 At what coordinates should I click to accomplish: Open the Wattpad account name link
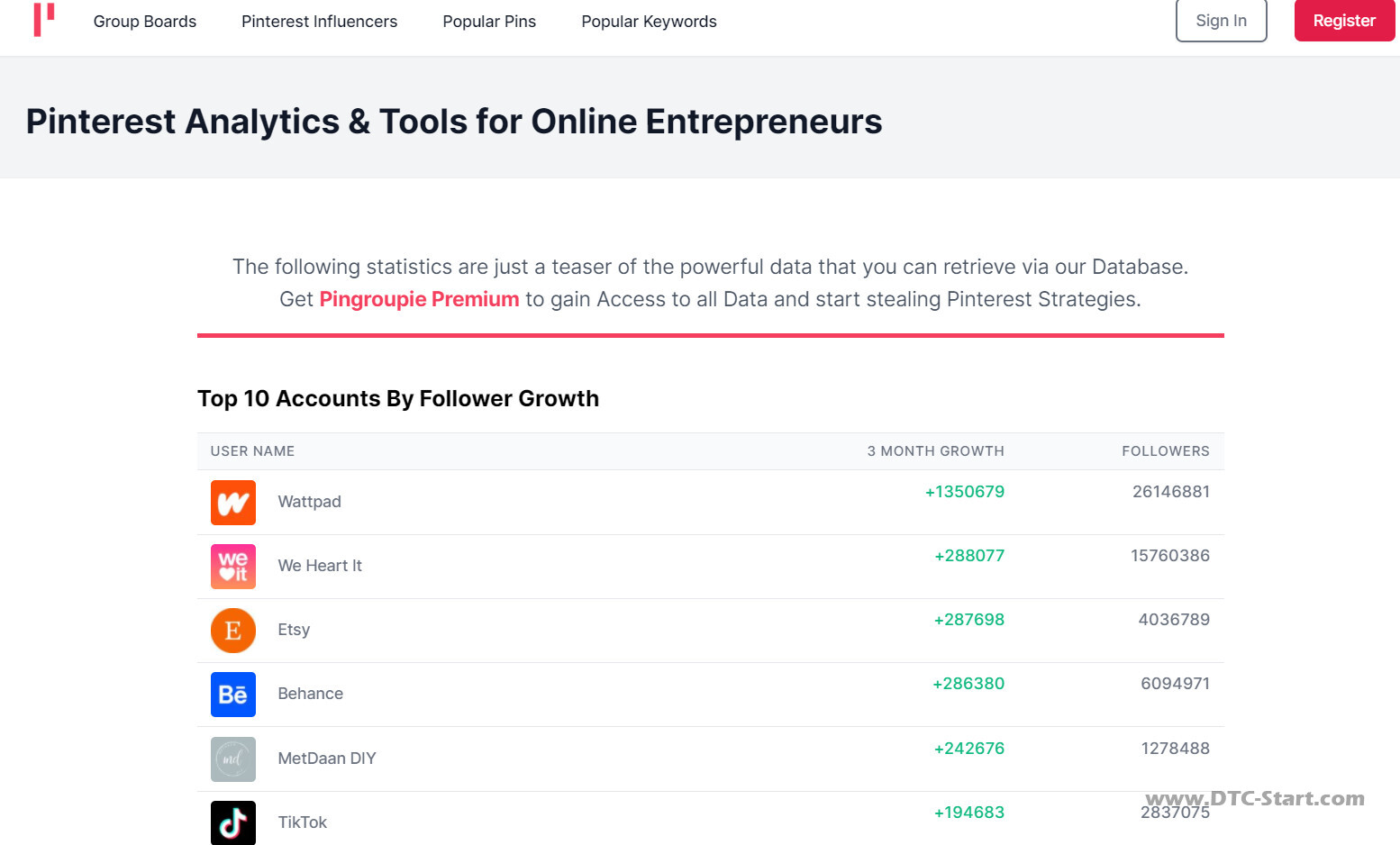click(x=309, y=502)
